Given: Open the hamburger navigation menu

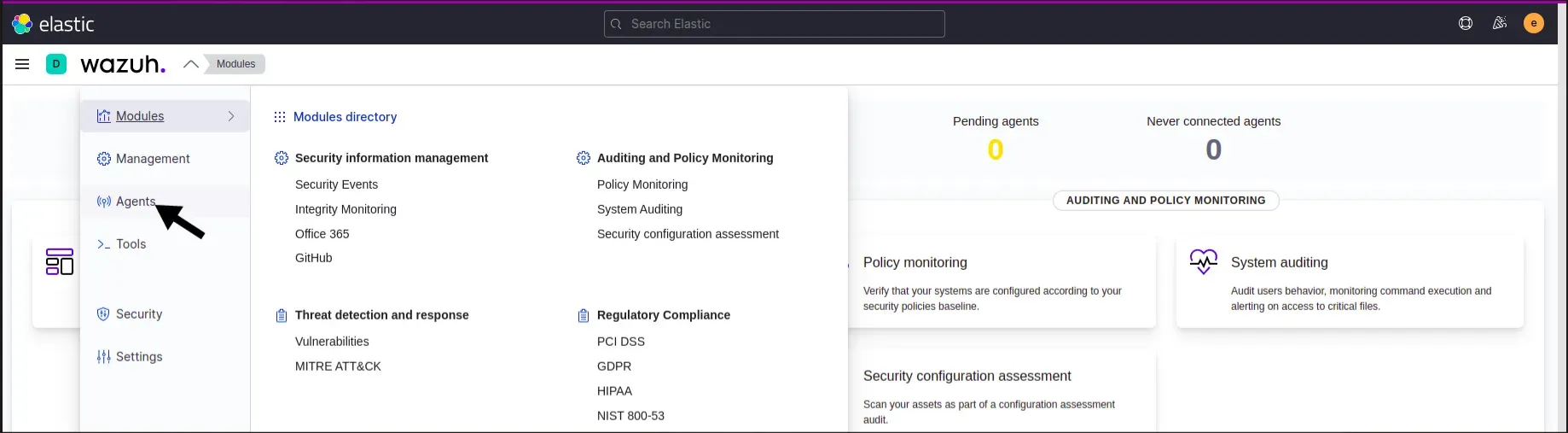Looking at the screenshot, I should [22, 64].
